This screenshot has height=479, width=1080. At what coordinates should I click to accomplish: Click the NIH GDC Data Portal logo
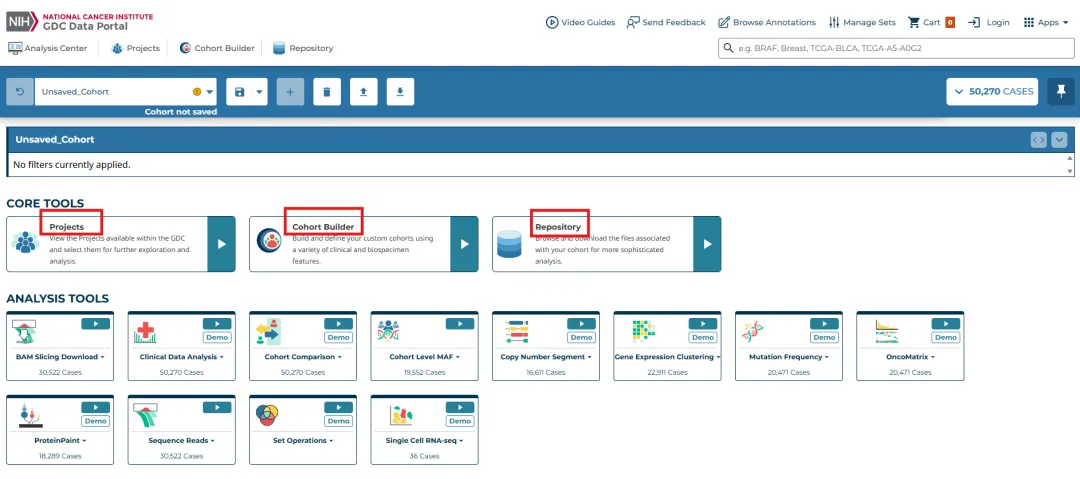(80, 21)
